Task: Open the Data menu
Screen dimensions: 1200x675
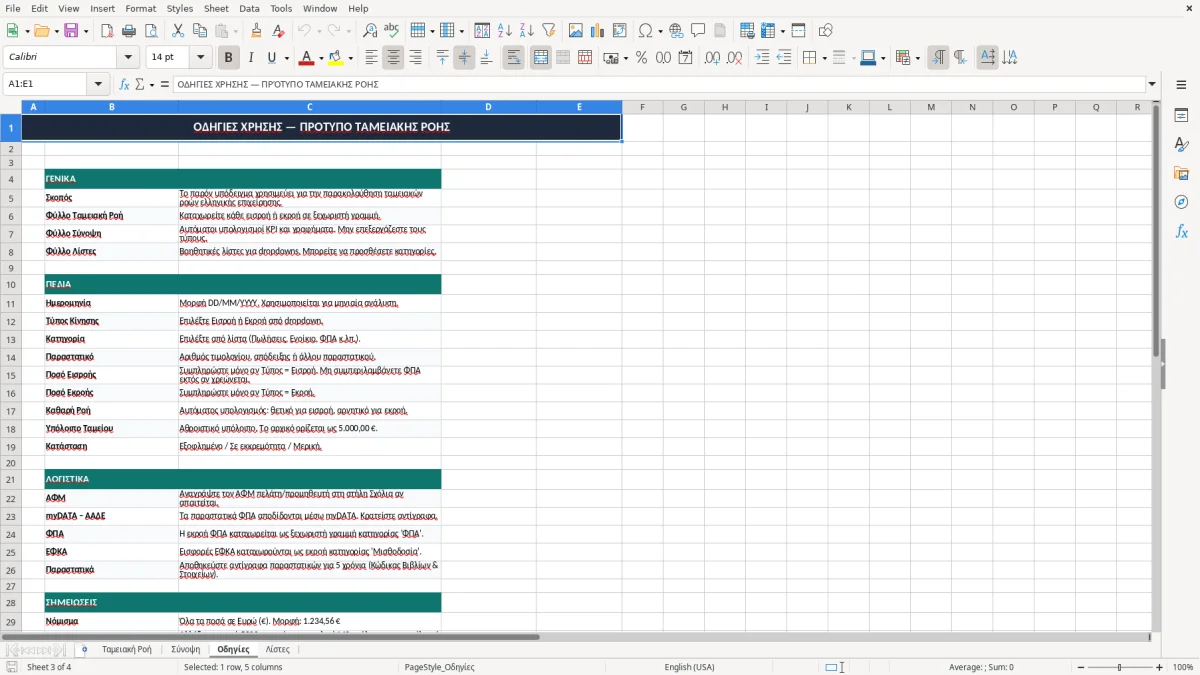Action: [x=249, y=8]
